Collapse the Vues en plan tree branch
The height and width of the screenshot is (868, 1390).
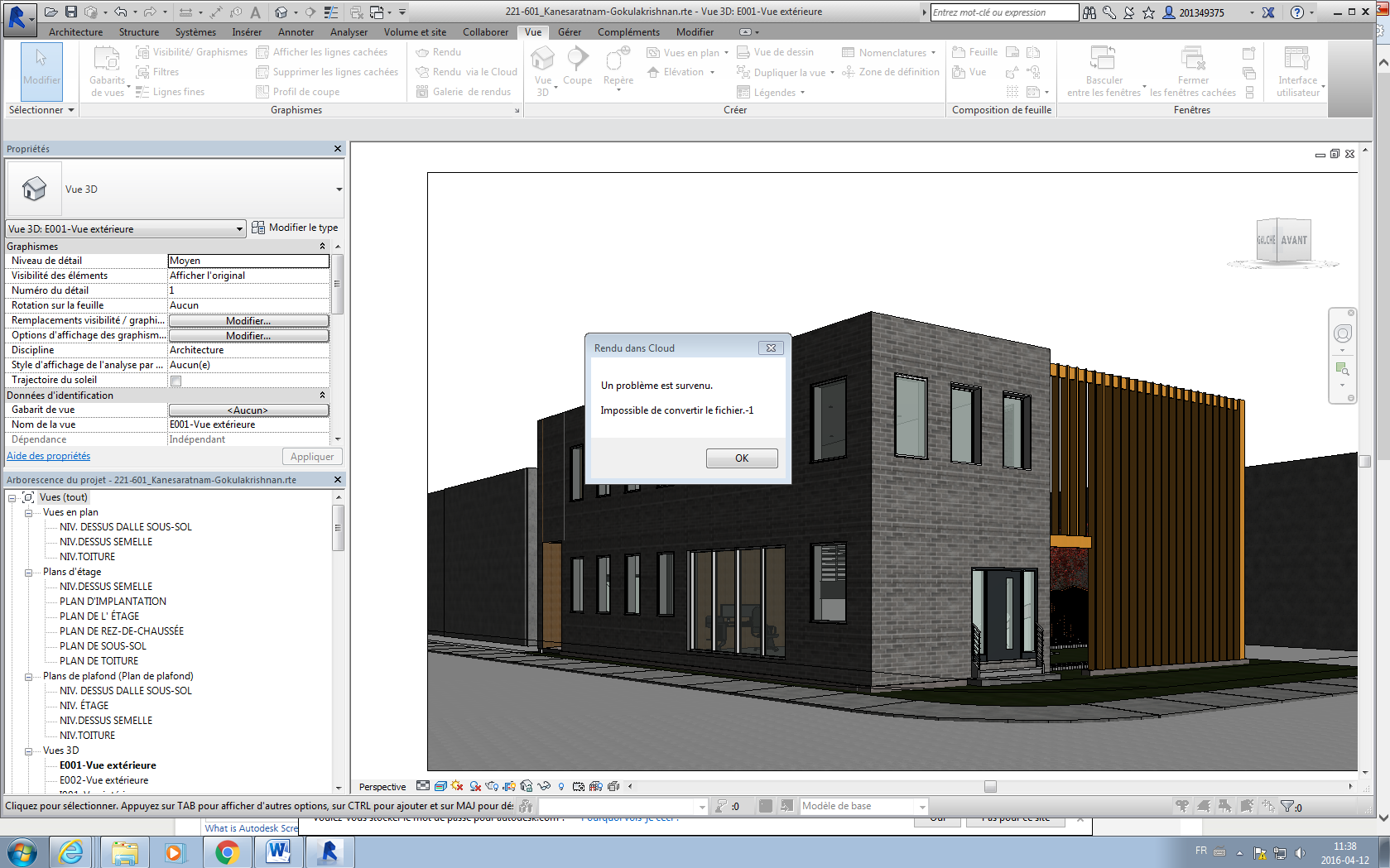click(29, 512)
